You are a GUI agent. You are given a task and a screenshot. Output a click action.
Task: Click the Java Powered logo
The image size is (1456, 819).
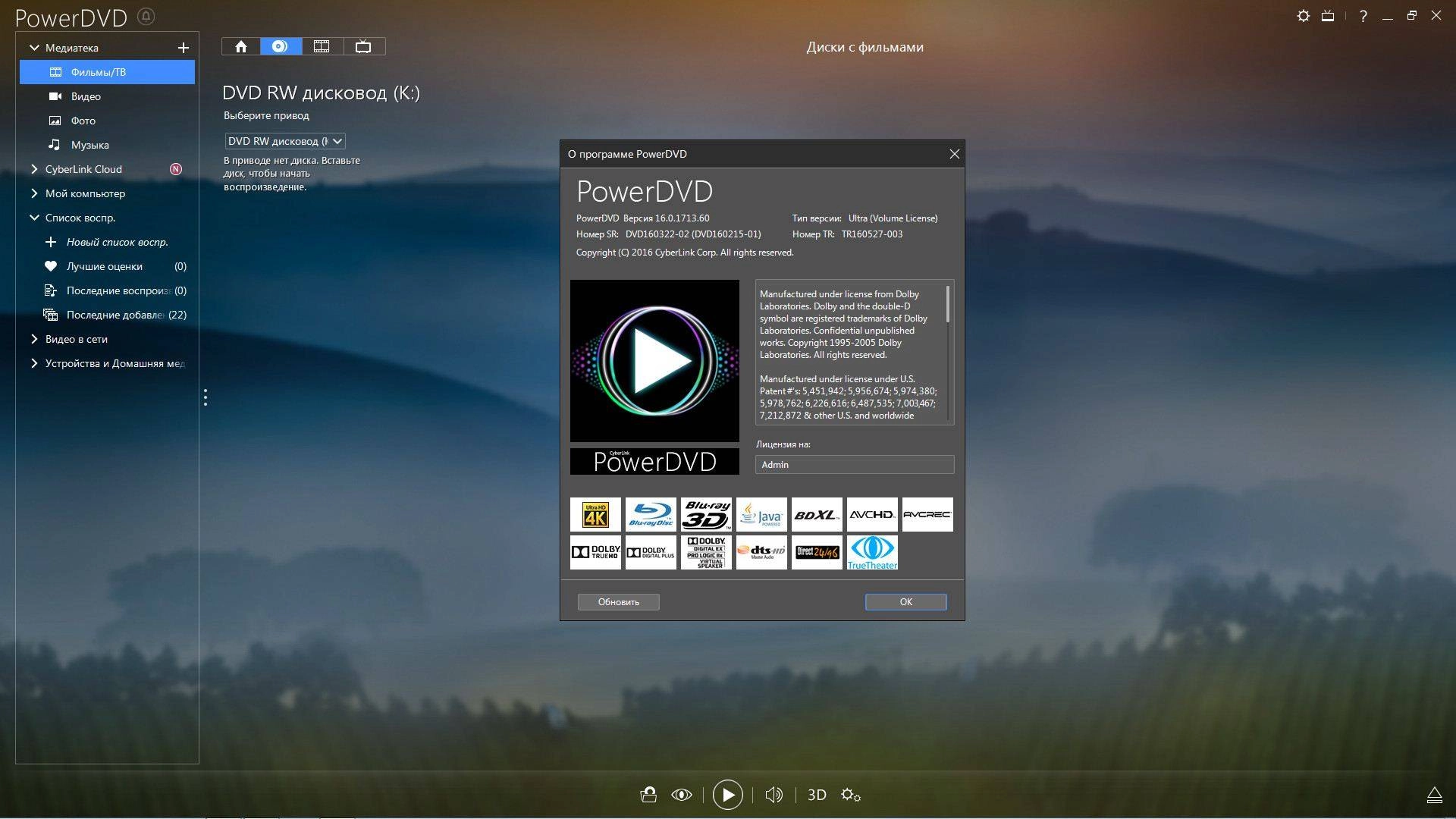(x=761, y=515)
